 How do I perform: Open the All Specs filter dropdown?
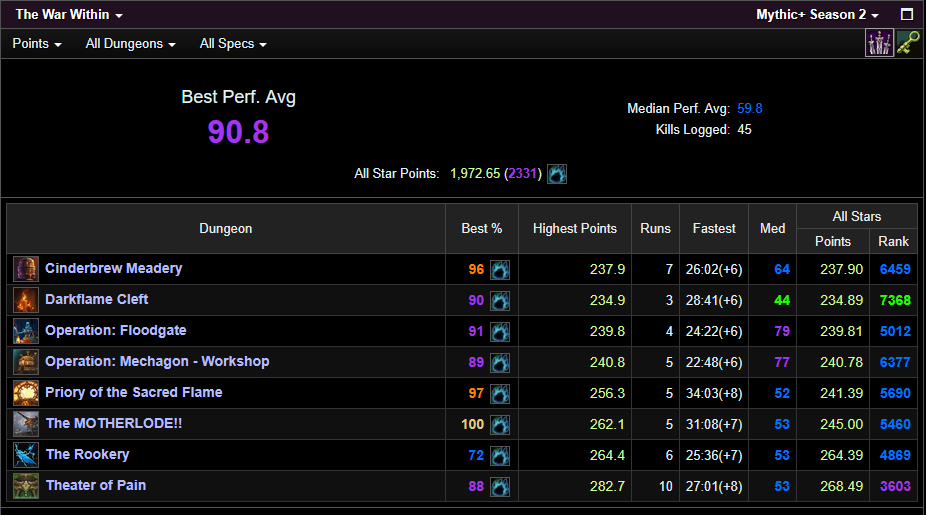click(233, 44)
